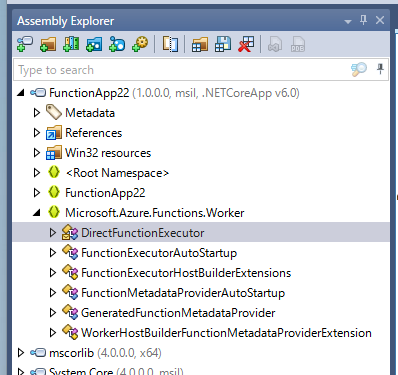Image resolution: width=398 pixels, height=375 pixels.
Task: Expand the Win32 resources node
Action: [37, 153]
